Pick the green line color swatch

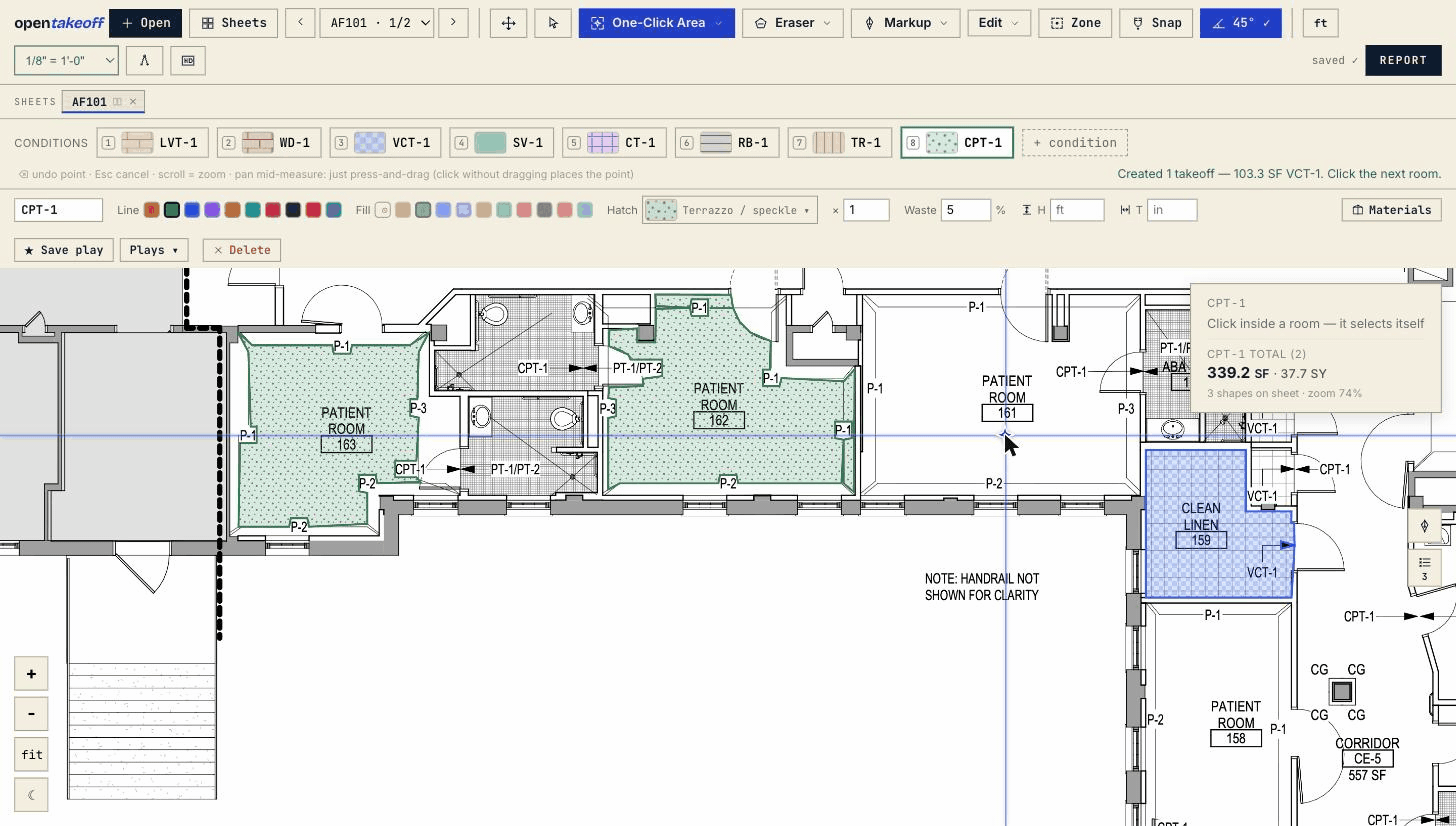click(x=172, y=210)
